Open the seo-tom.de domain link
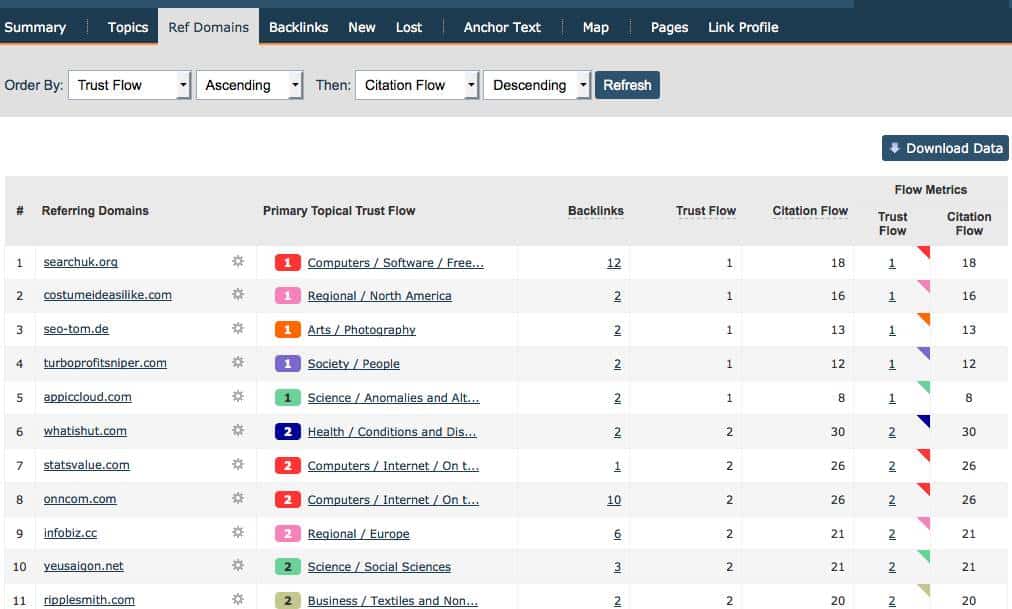The height and width of the screenshot is (609, 1012). (x=76, y=329)
